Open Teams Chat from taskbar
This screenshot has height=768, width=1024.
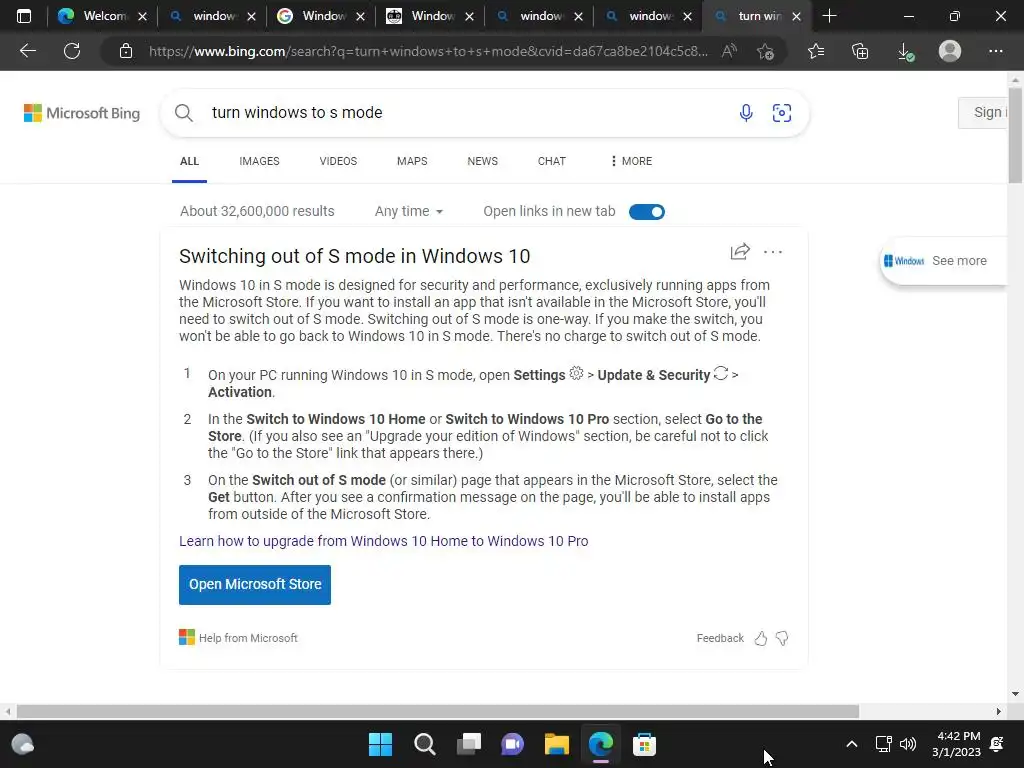point(513,744)
